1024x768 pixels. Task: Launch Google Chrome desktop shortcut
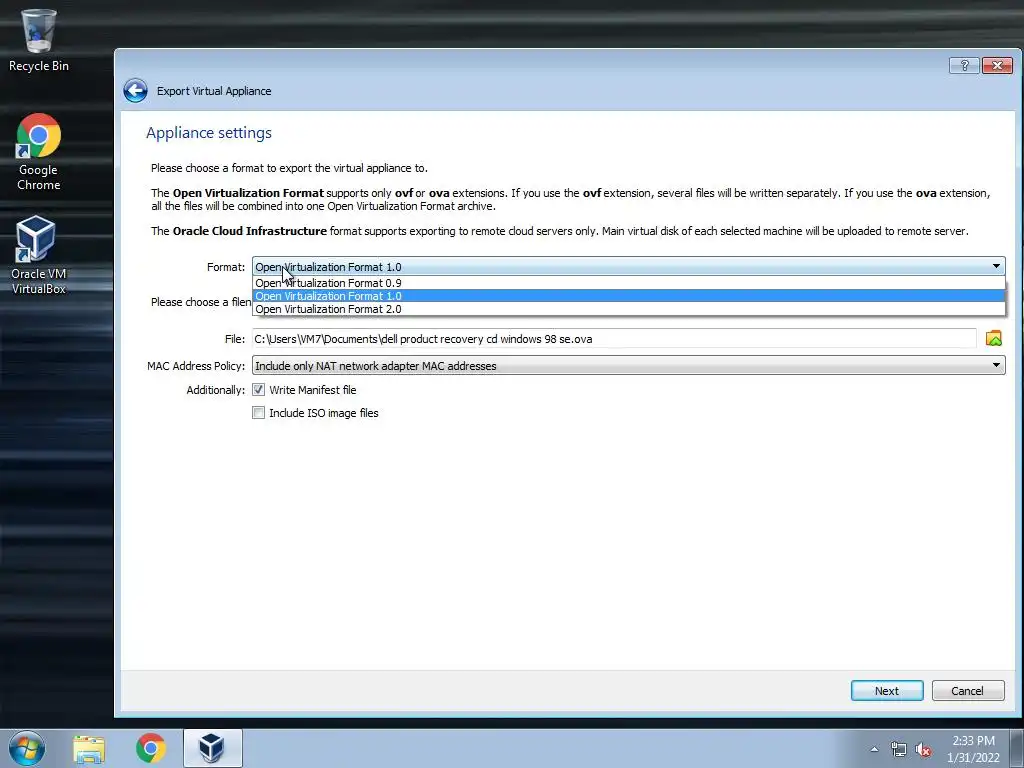click(x=39, y=153)
